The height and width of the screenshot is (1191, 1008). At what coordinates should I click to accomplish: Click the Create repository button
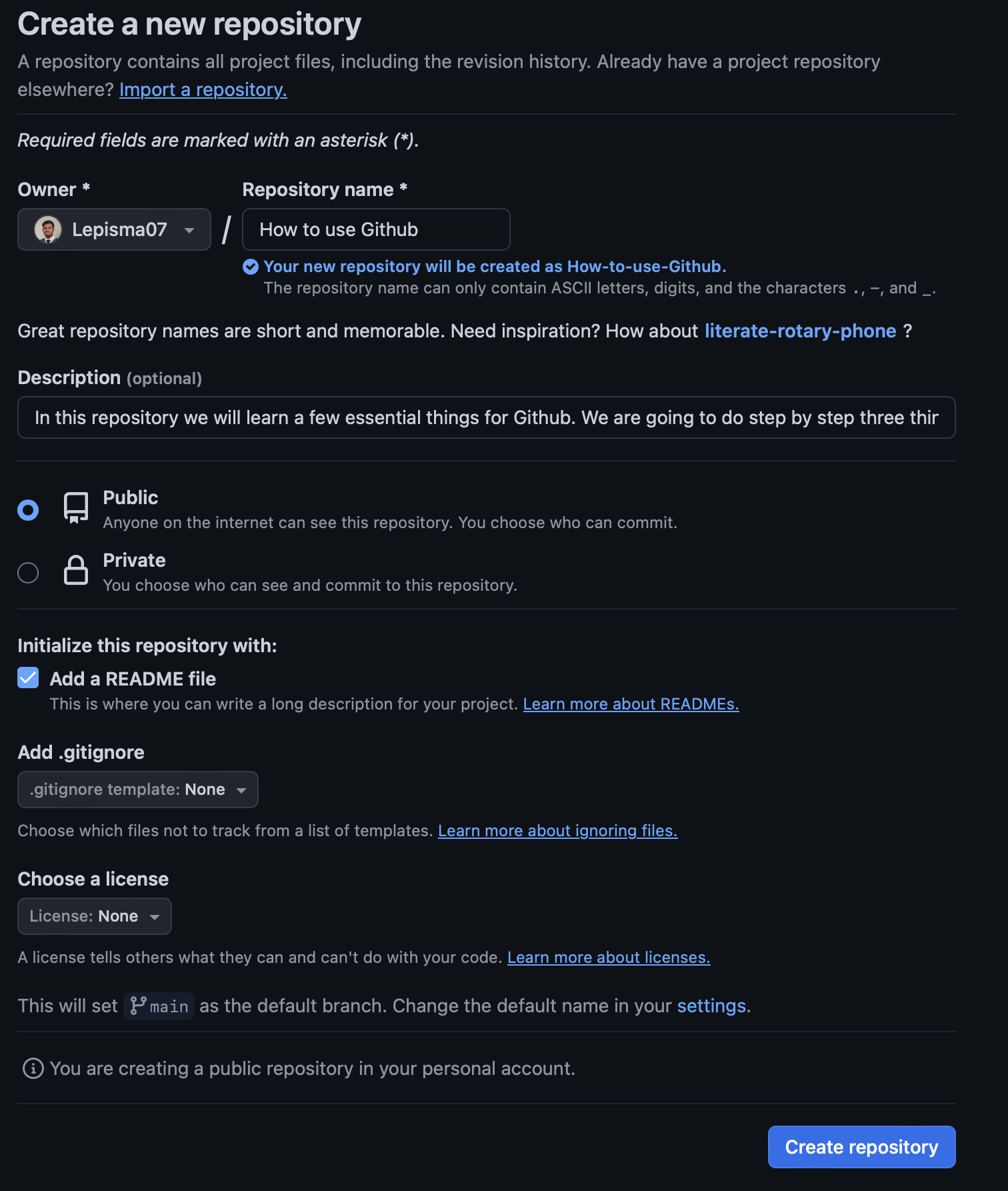point(861,1147)
